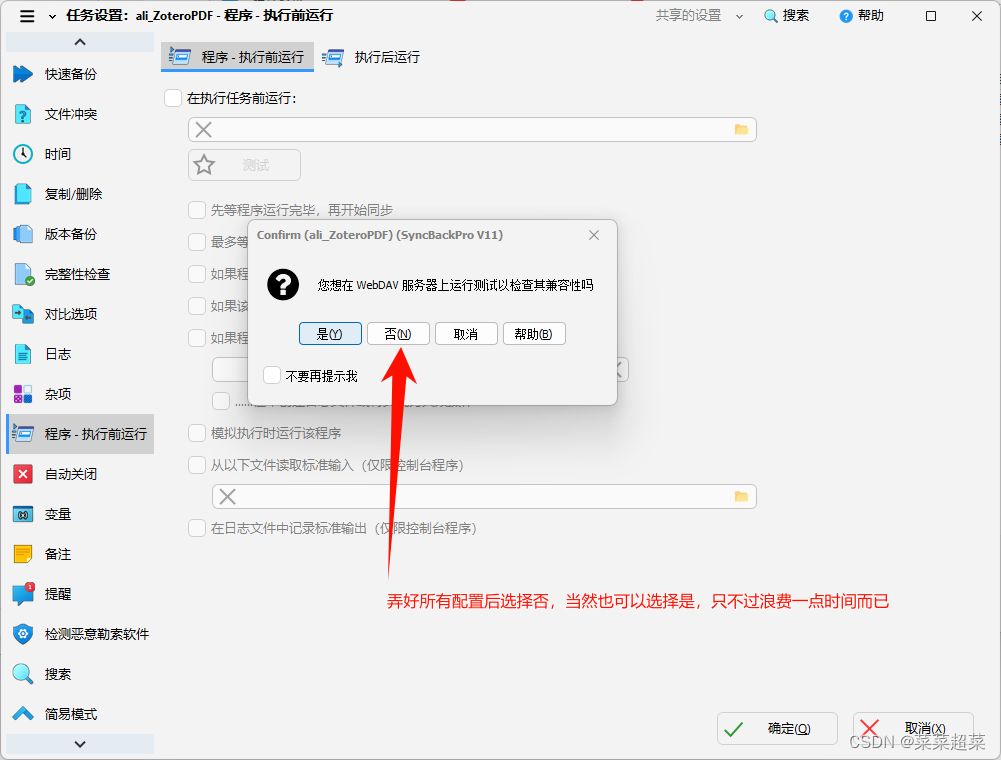The width and height of the screenshot is (1001, 760).
Task: Confirm settings with 确定(O) button
Action: click(777, 729)
